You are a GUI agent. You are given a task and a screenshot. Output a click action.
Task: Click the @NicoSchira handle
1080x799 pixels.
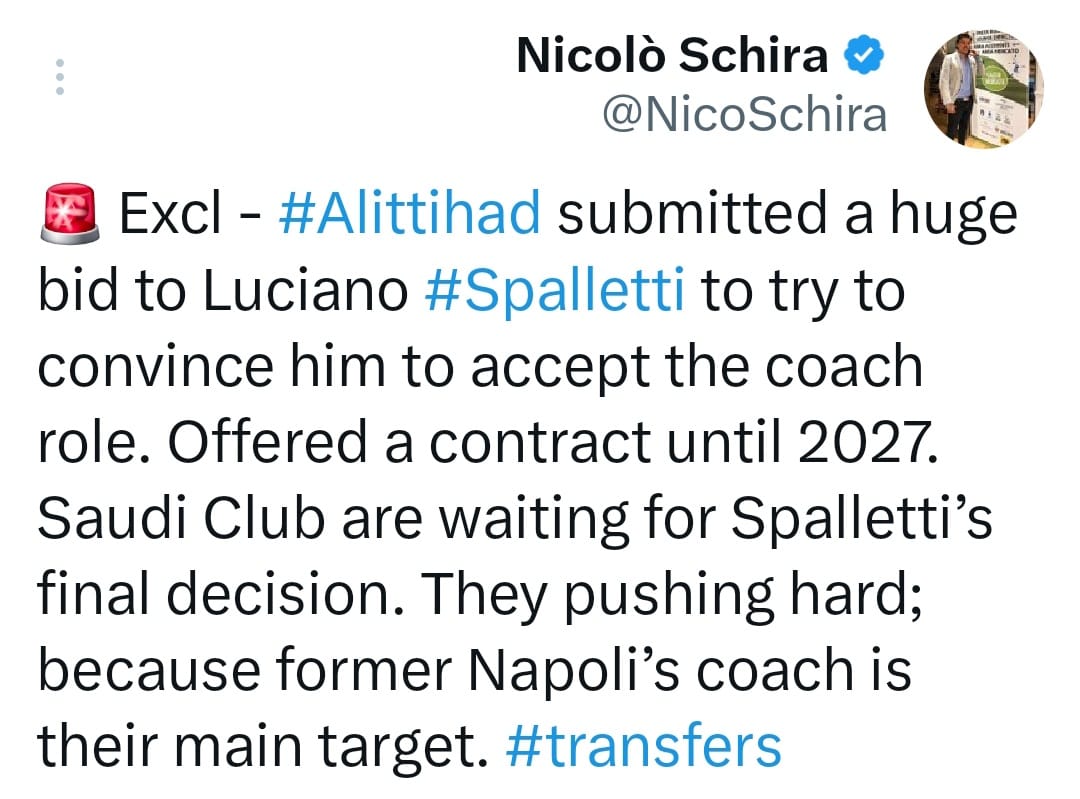744,115
